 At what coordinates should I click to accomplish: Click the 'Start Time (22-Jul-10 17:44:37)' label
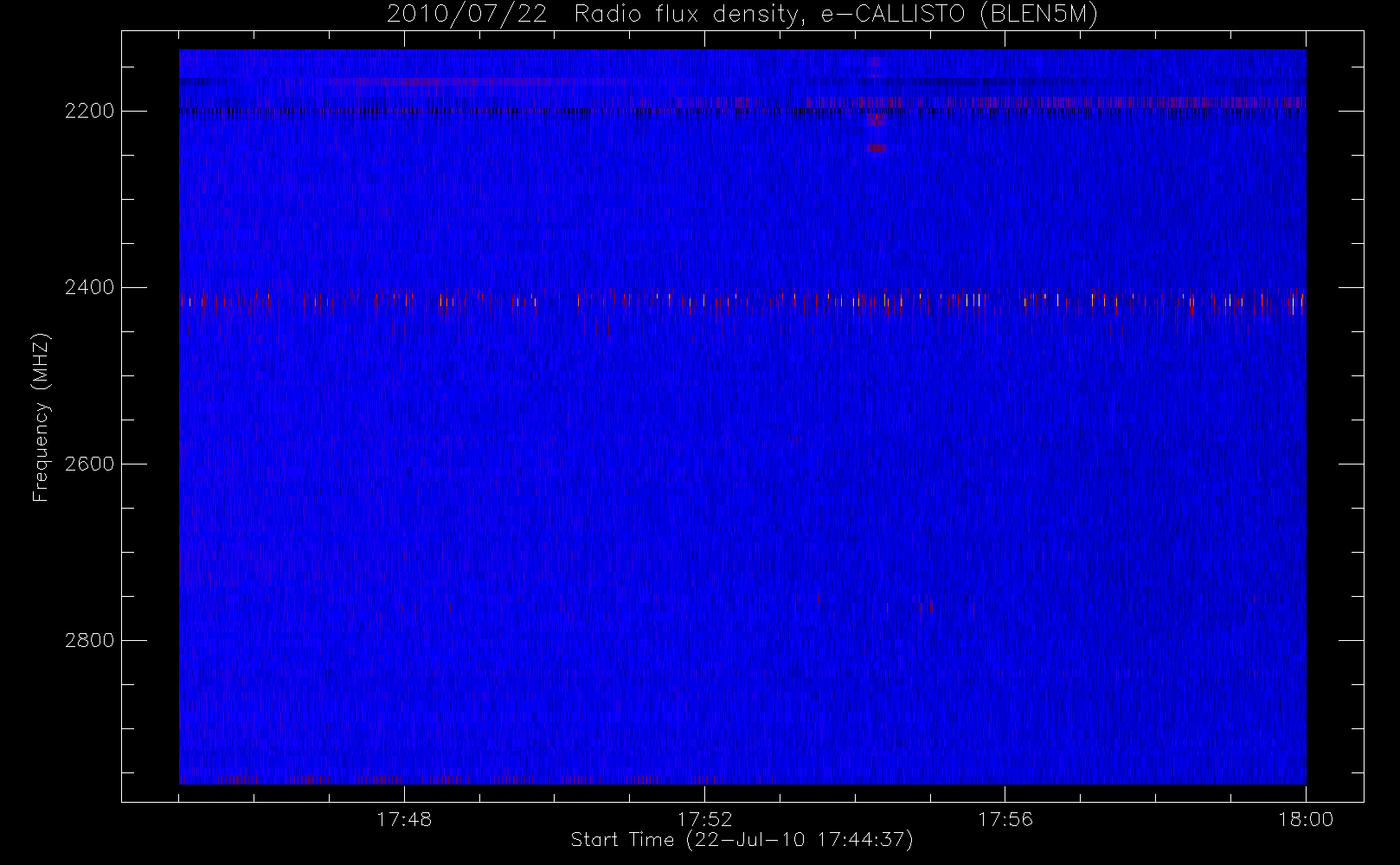click(x=742, y=840)
